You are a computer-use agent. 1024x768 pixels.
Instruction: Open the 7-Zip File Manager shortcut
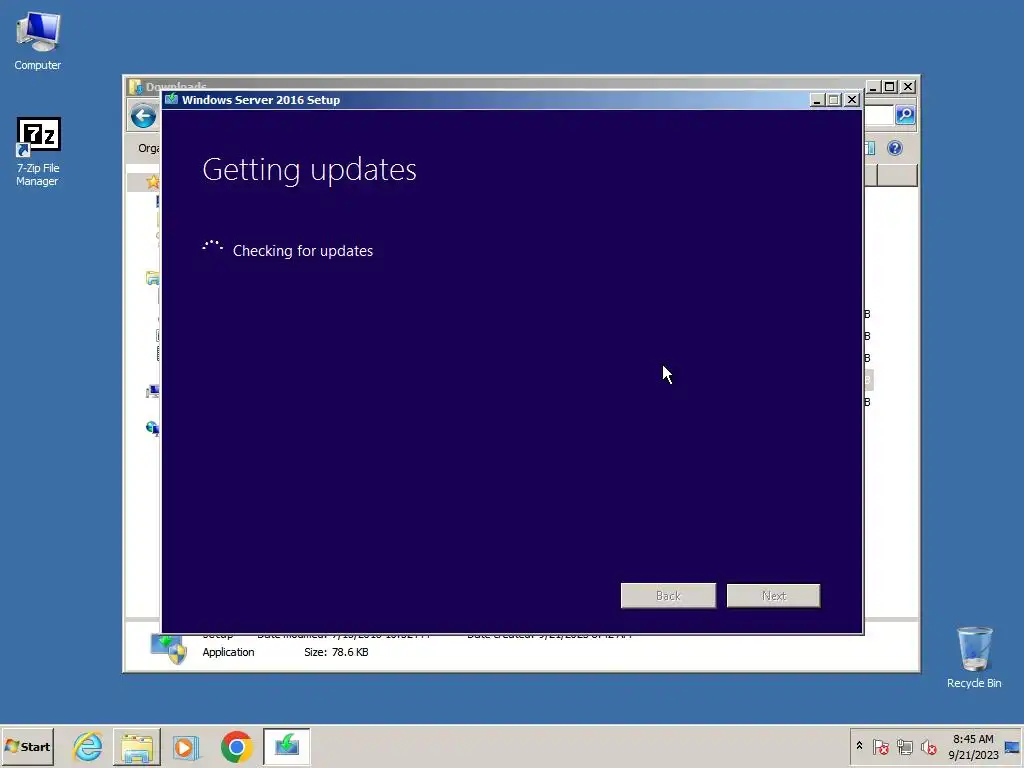[x=38, y=152]
